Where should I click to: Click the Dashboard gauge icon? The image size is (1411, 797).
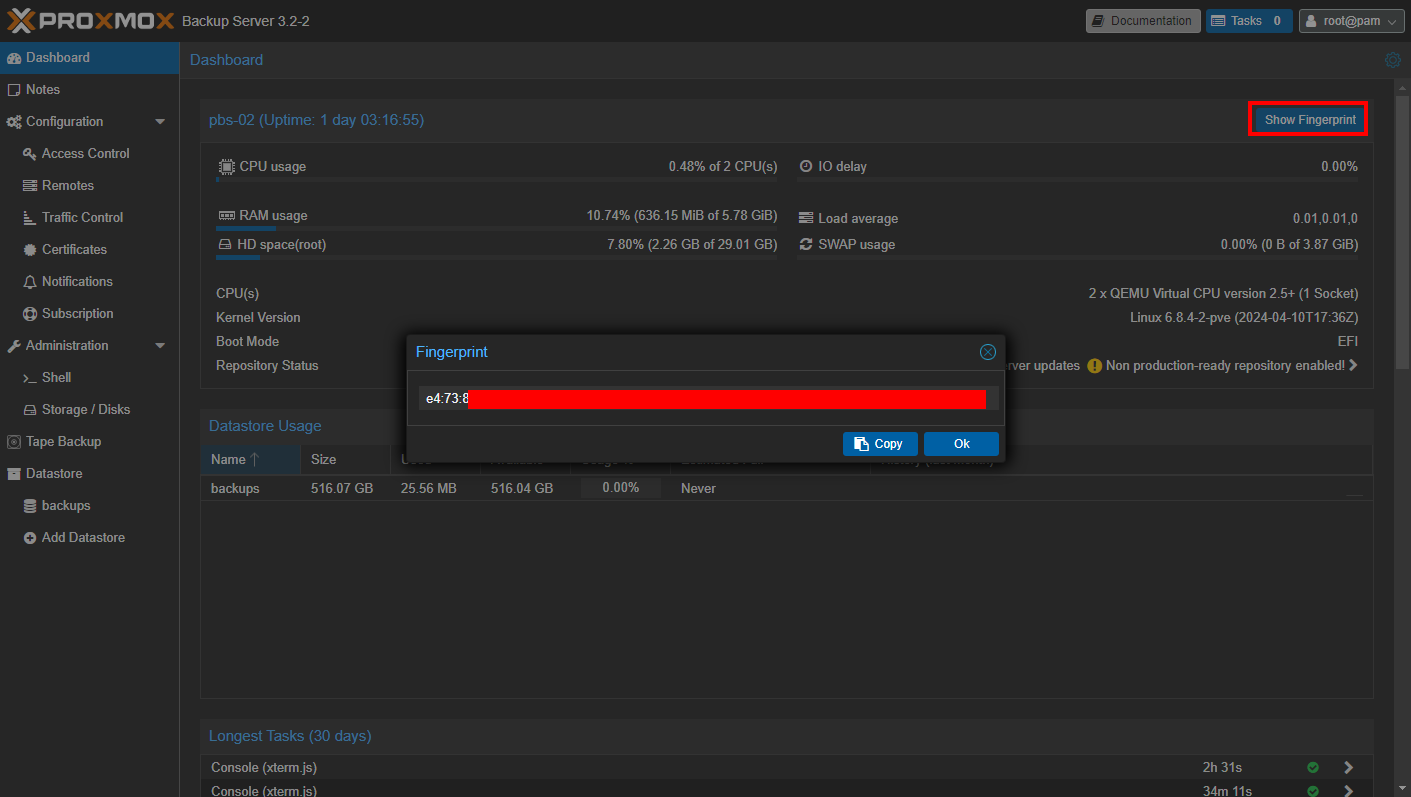click(x=14, y=58)
